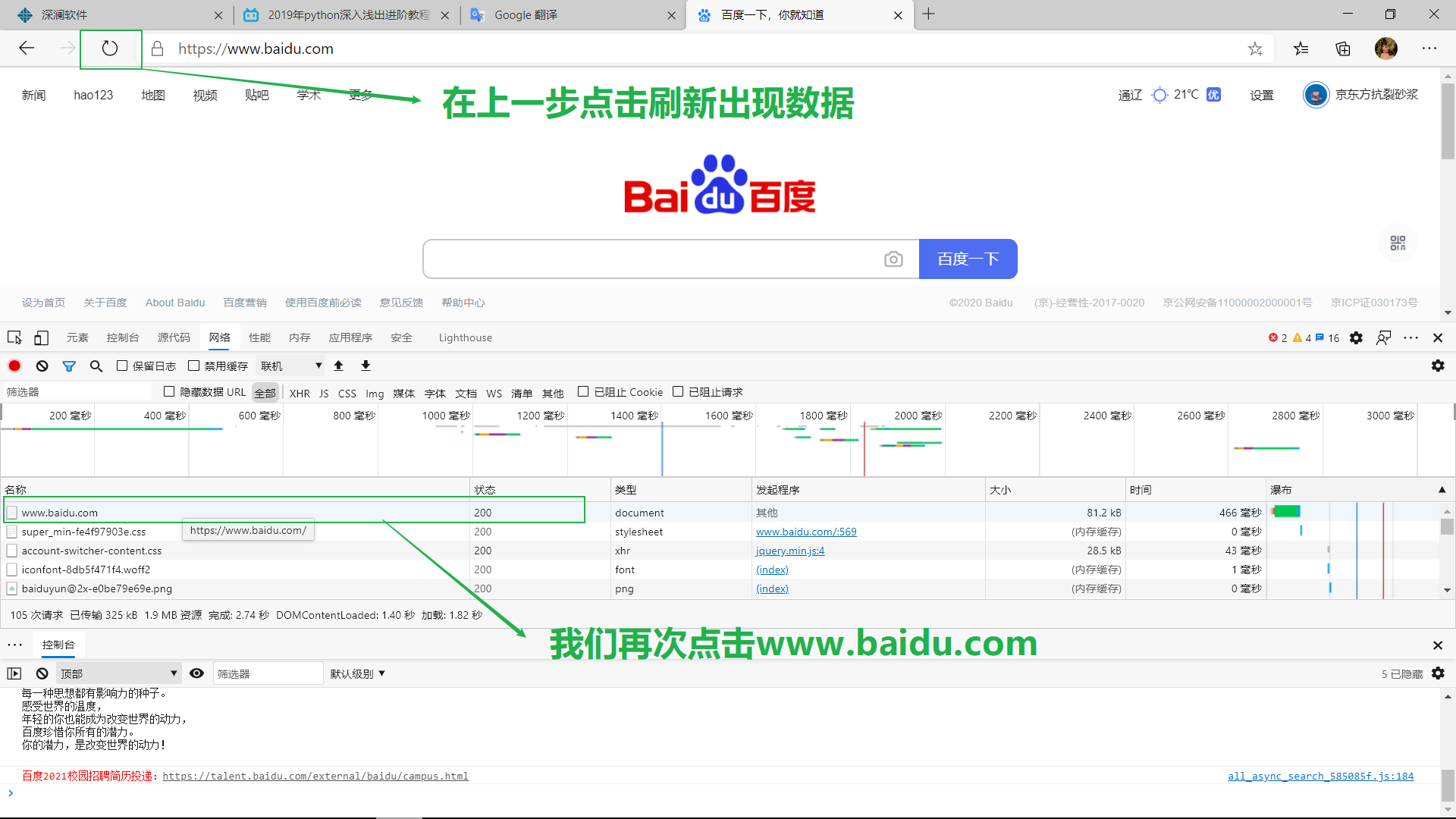Open the jquery.min.js:4 initiator link
The height and width of the screenshot is (819, 1456).
[789, 551]
